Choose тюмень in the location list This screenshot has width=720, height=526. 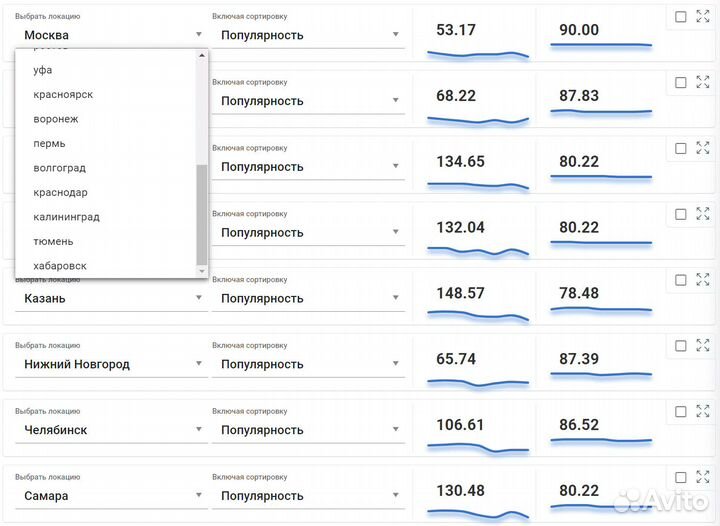coord(53,241)
